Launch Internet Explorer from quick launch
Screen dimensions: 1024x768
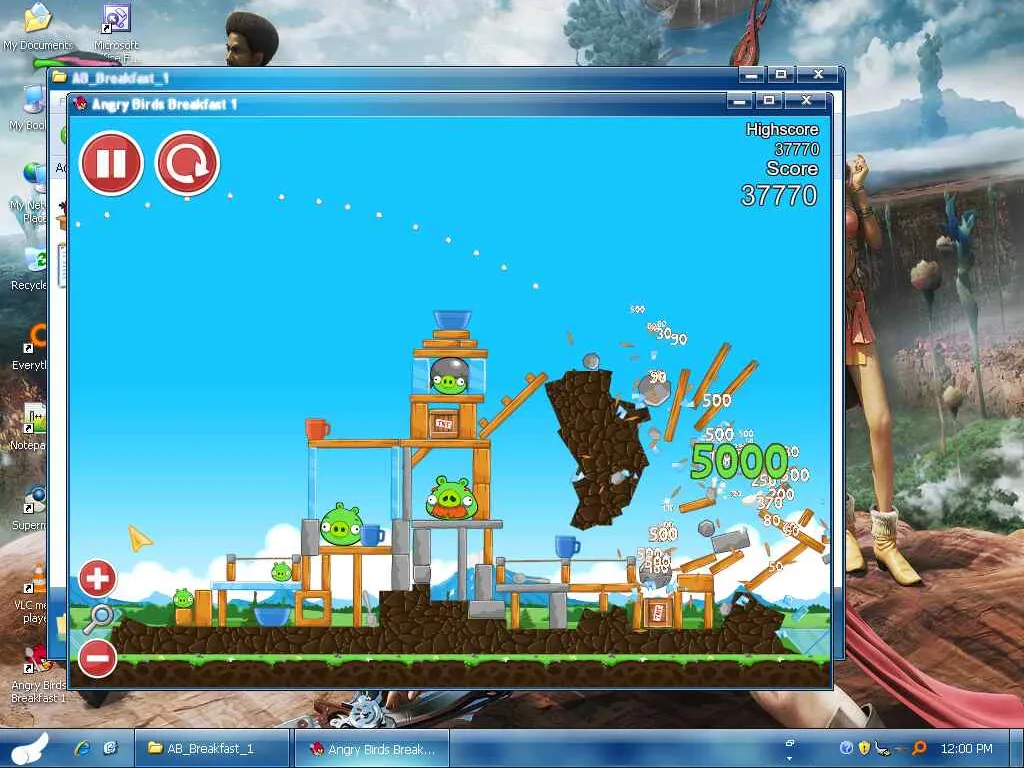tap(83, 748)
